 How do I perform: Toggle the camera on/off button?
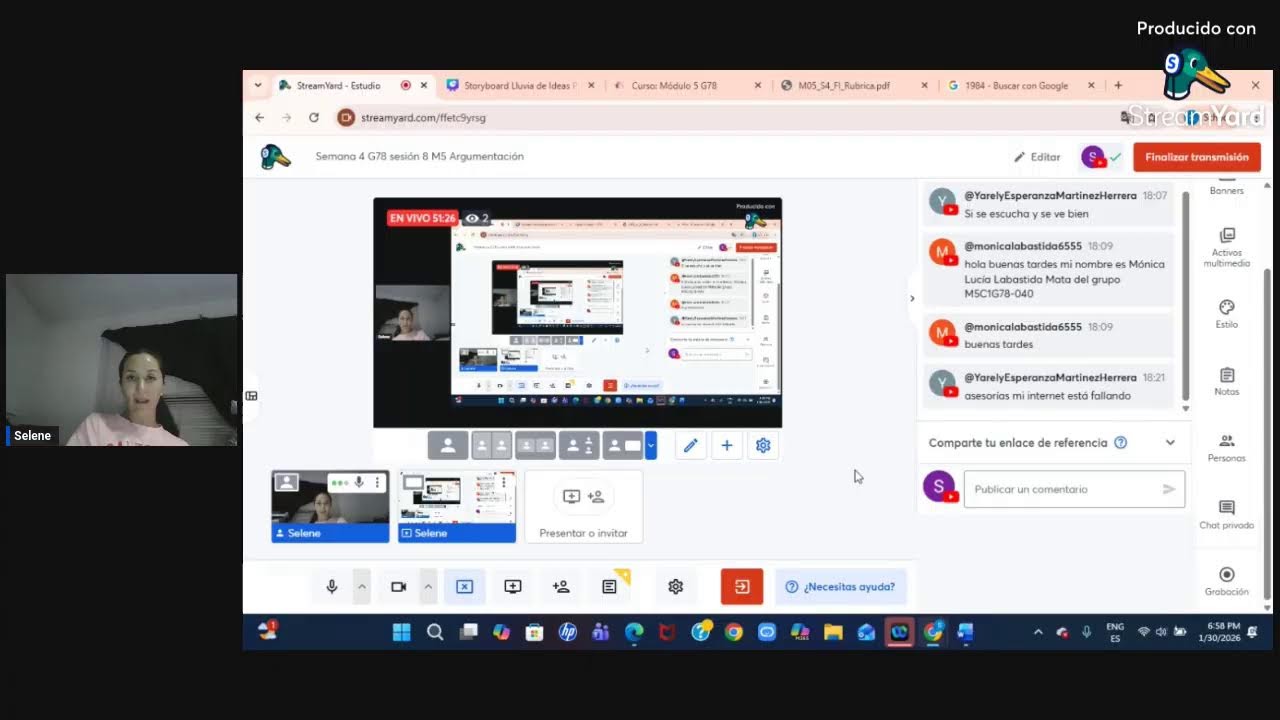point(398,587)
